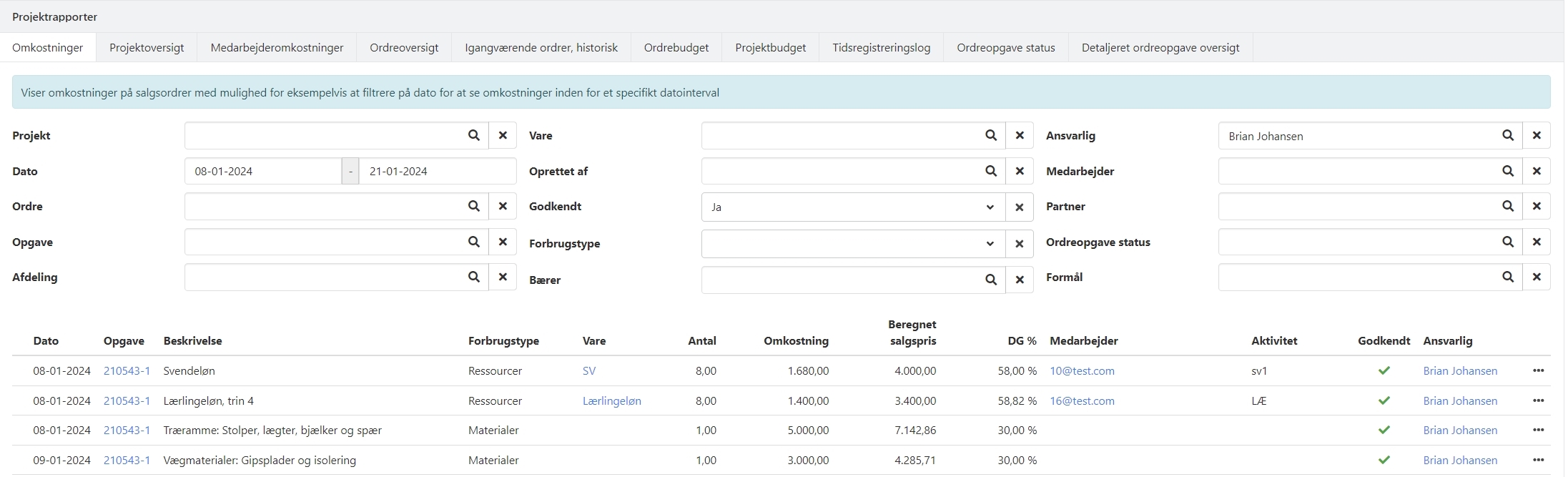Screen dimensions: 1568x477
Task: Open Brian Johansen link on Træramme row
Action: (x=1460, y=430)
